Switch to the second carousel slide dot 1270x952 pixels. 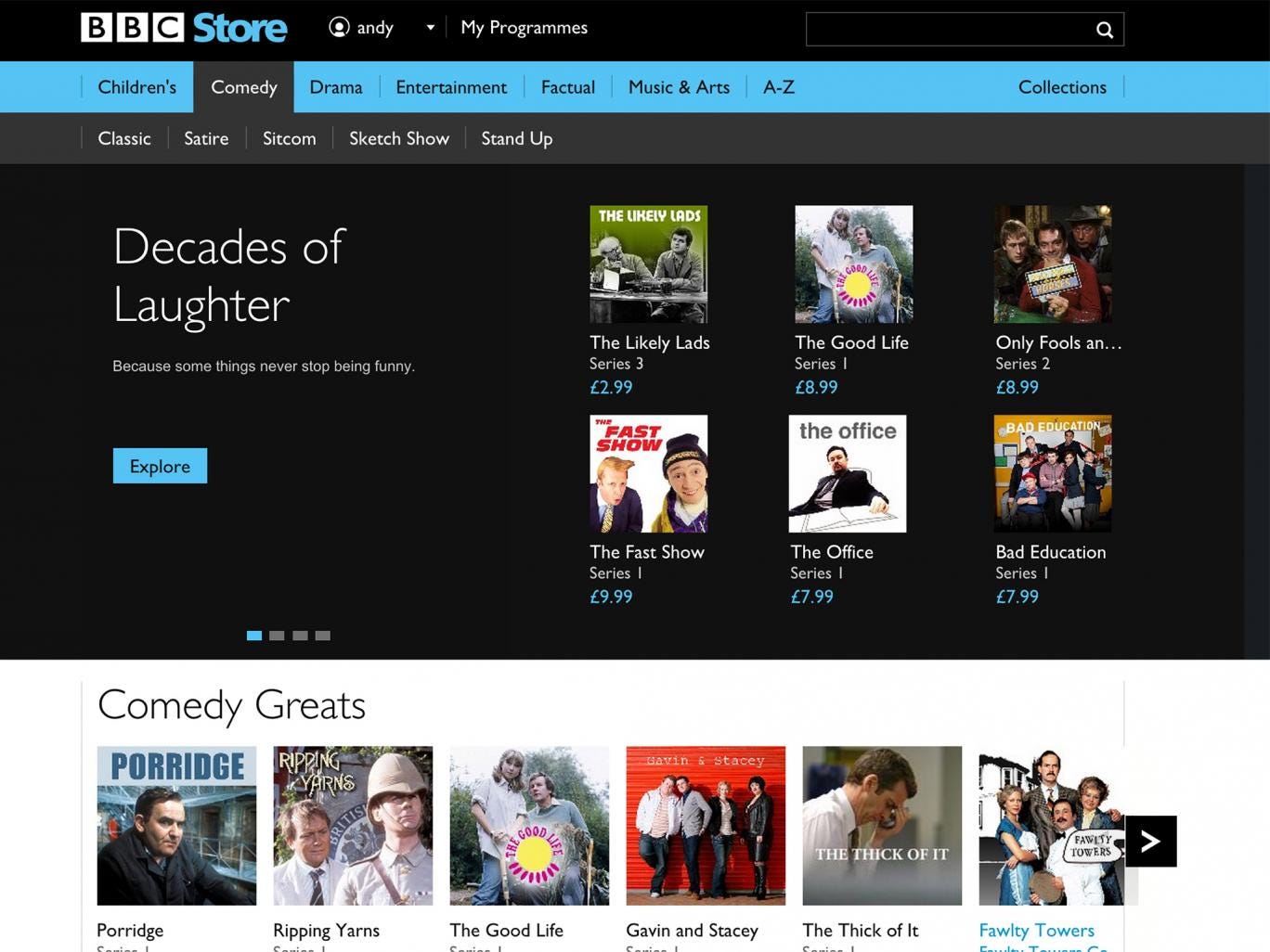point(277,636)
